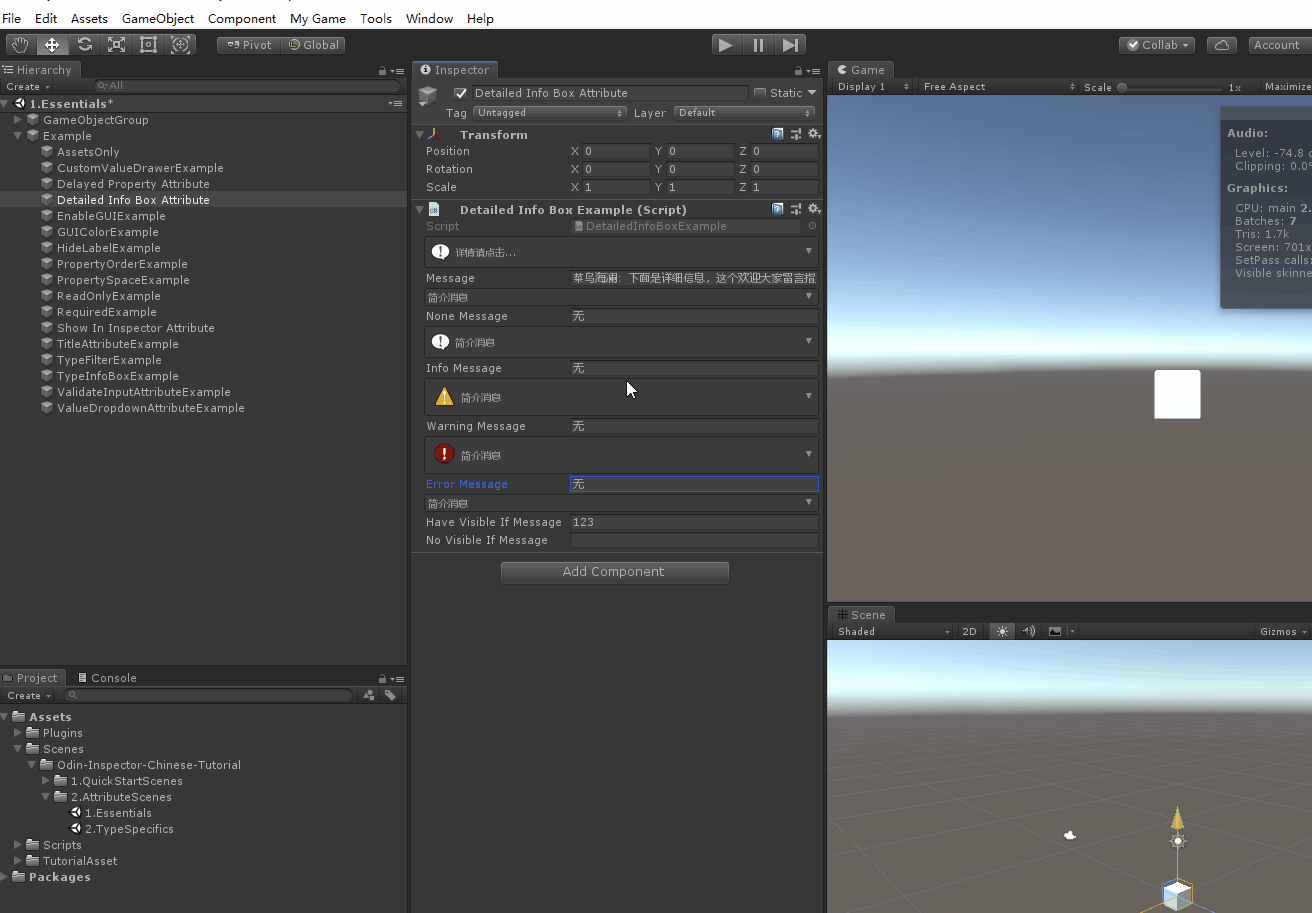
Task: Enable the Static checkbox
Action: tap(760, 93)
